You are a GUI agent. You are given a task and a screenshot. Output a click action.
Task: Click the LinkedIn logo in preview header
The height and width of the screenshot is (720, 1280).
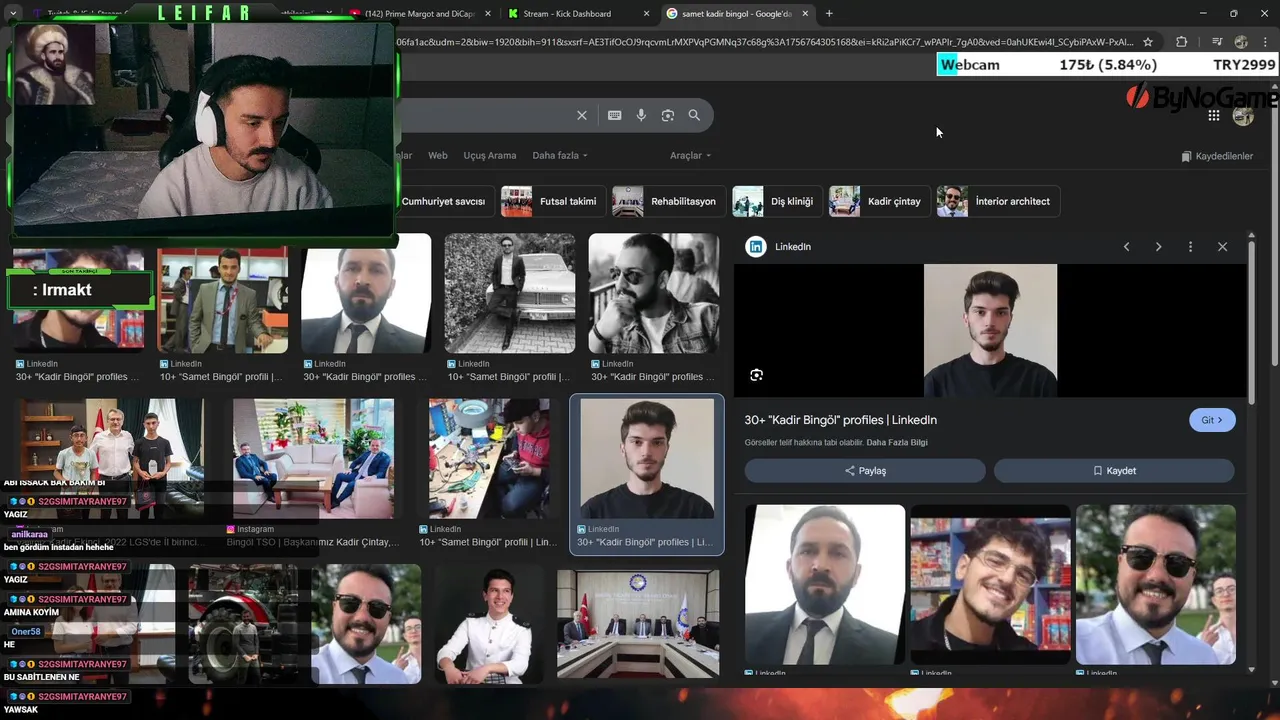[x=756, y=247]
